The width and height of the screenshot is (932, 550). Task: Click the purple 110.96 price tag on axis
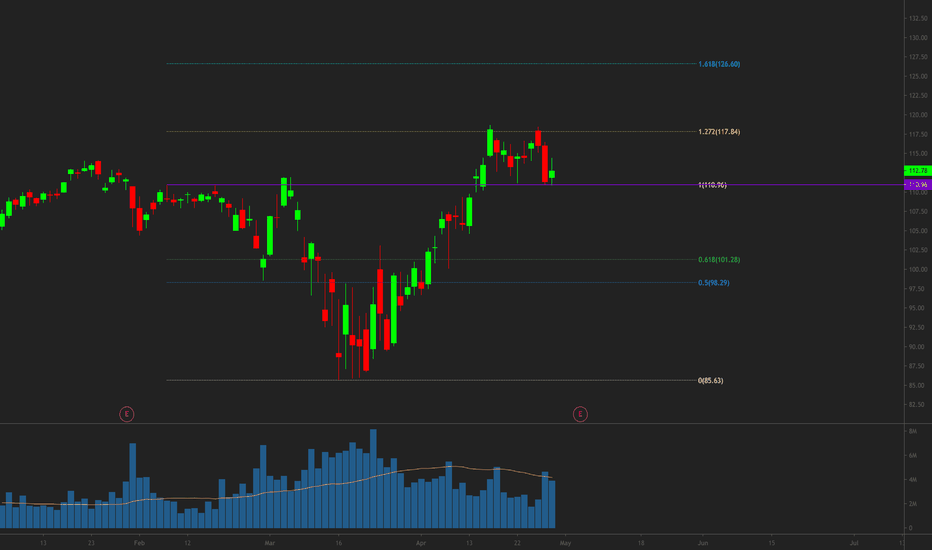[x=918, y=185]
